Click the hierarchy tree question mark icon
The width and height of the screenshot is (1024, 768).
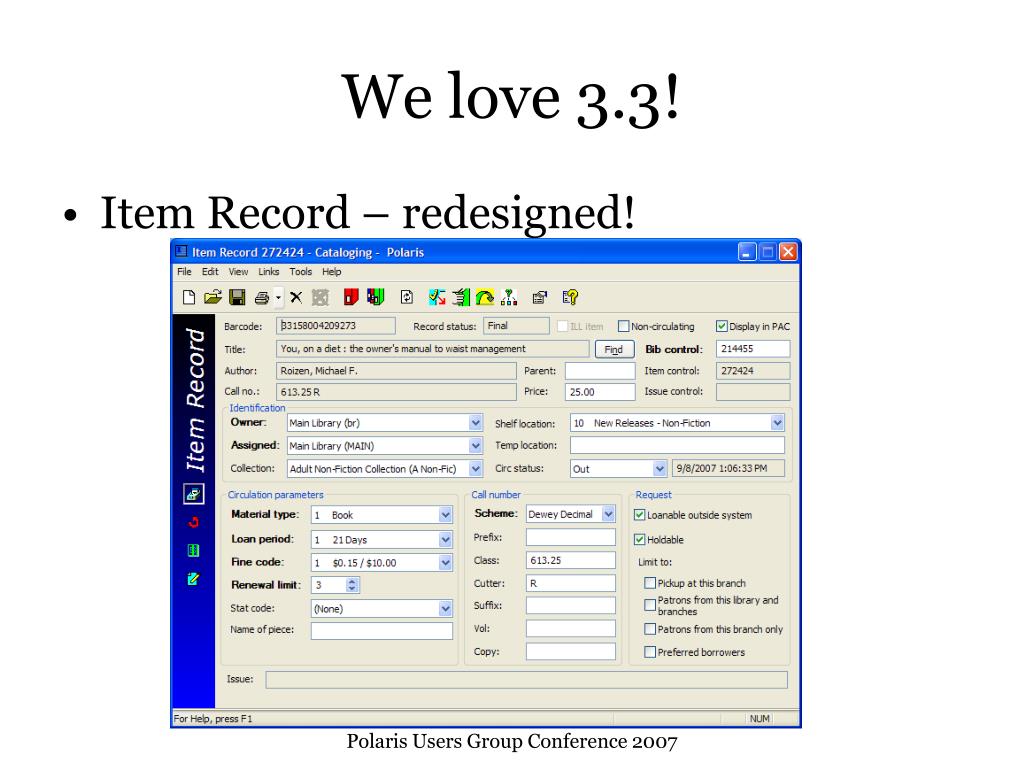pos(509,298)
